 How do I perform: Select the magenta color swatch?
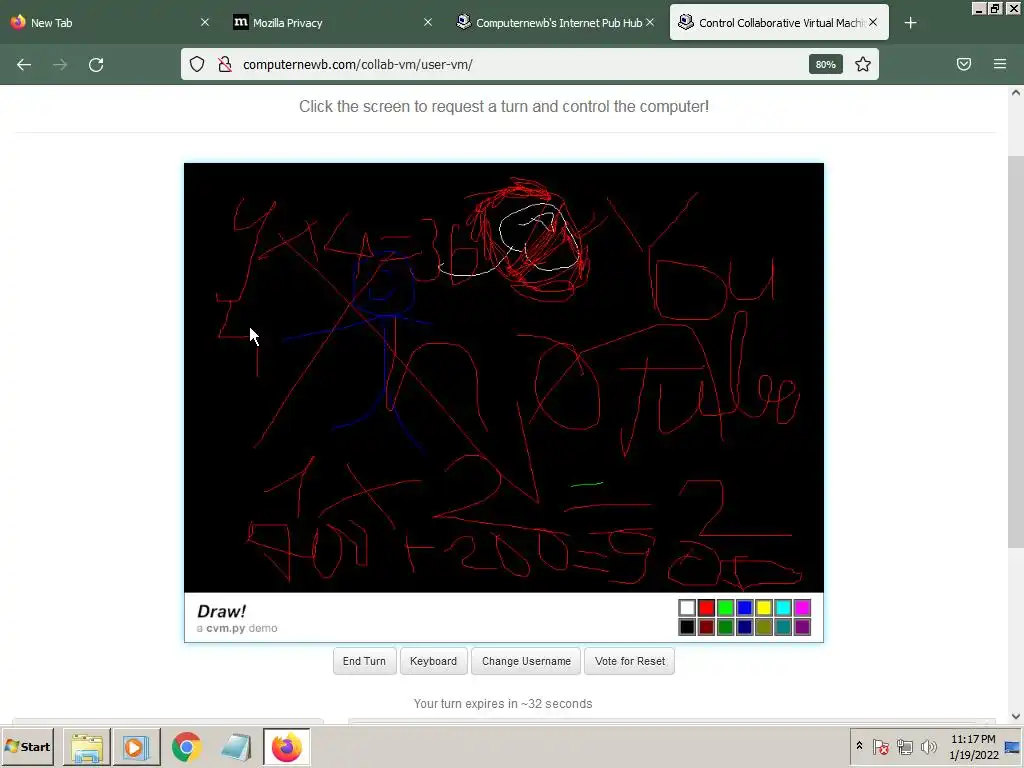coord(802,608)
